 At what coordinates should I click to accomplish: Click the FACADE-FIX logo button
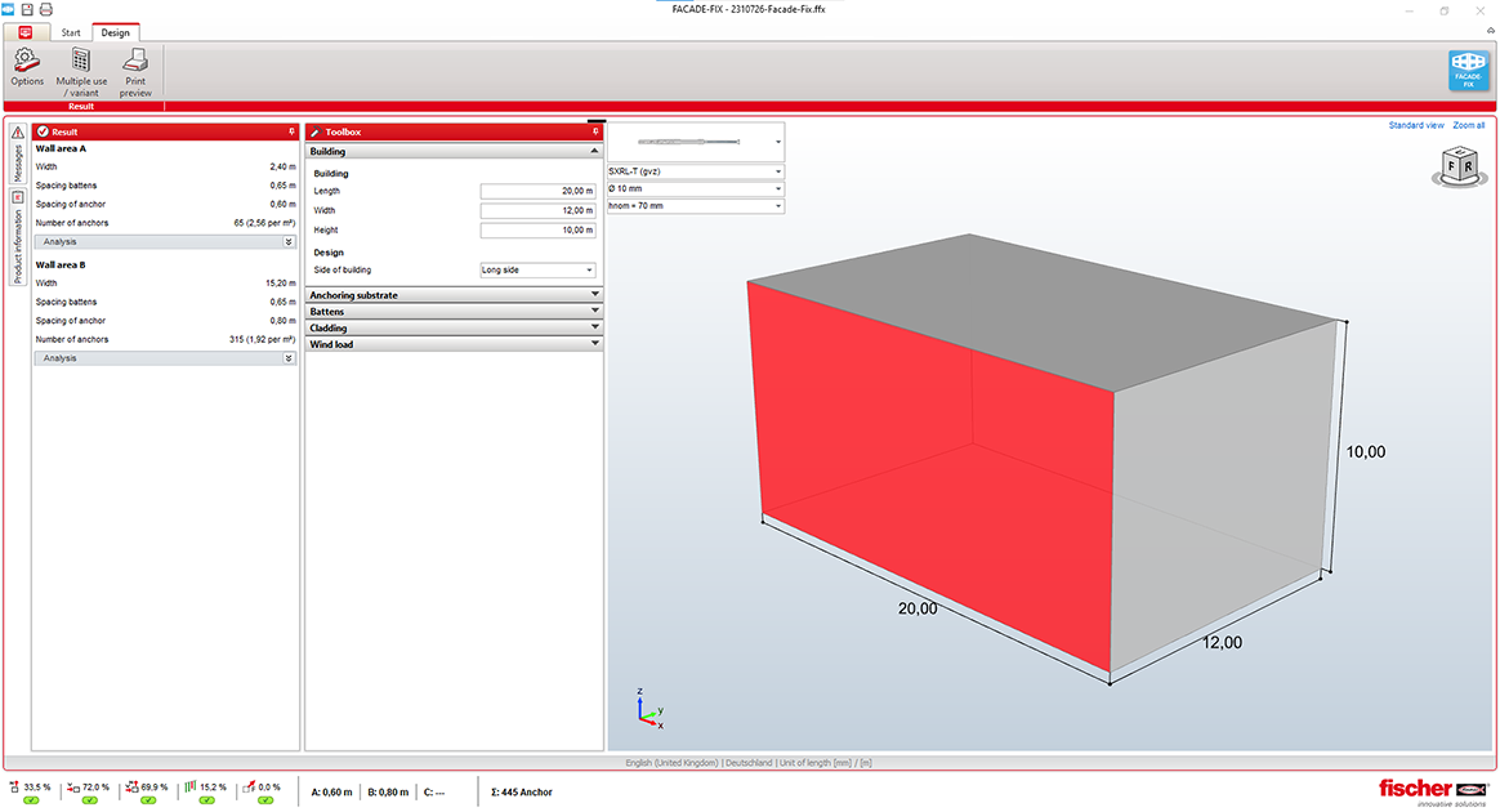[1468, 70]
